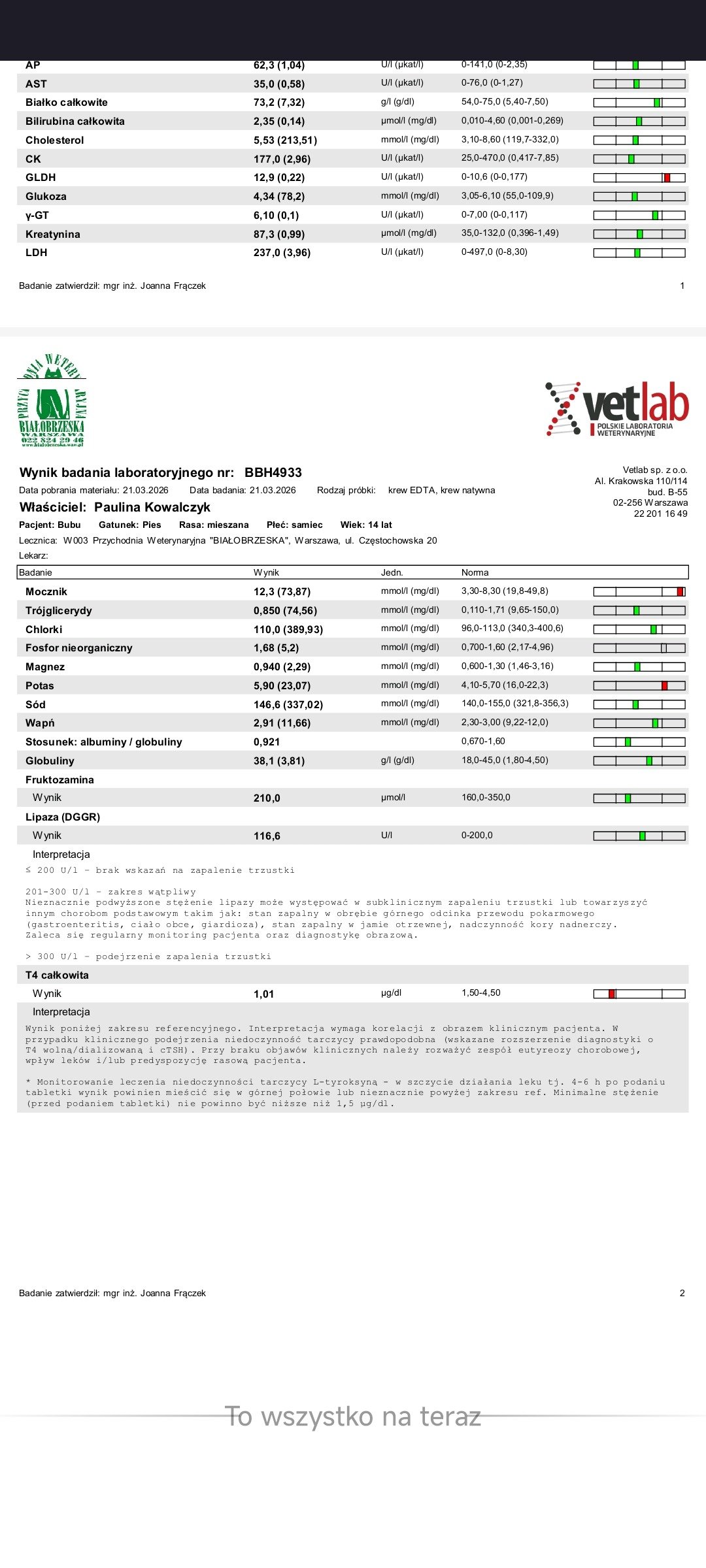Viewport: 706px width, 1568px height.
Task: Click Rodzaj próbki: krew EDTA text
Action: click(x=406, y=490)
